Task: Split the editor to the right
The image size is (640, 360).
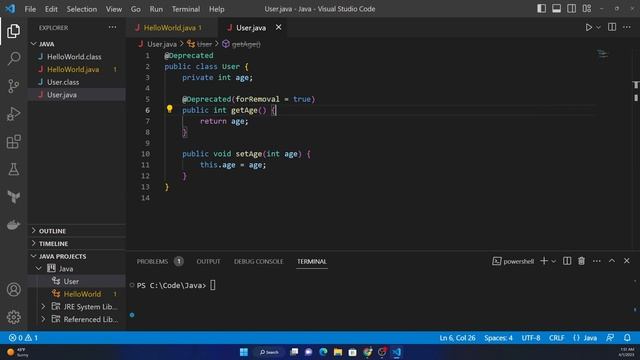Action: click(x=612, y=27)
